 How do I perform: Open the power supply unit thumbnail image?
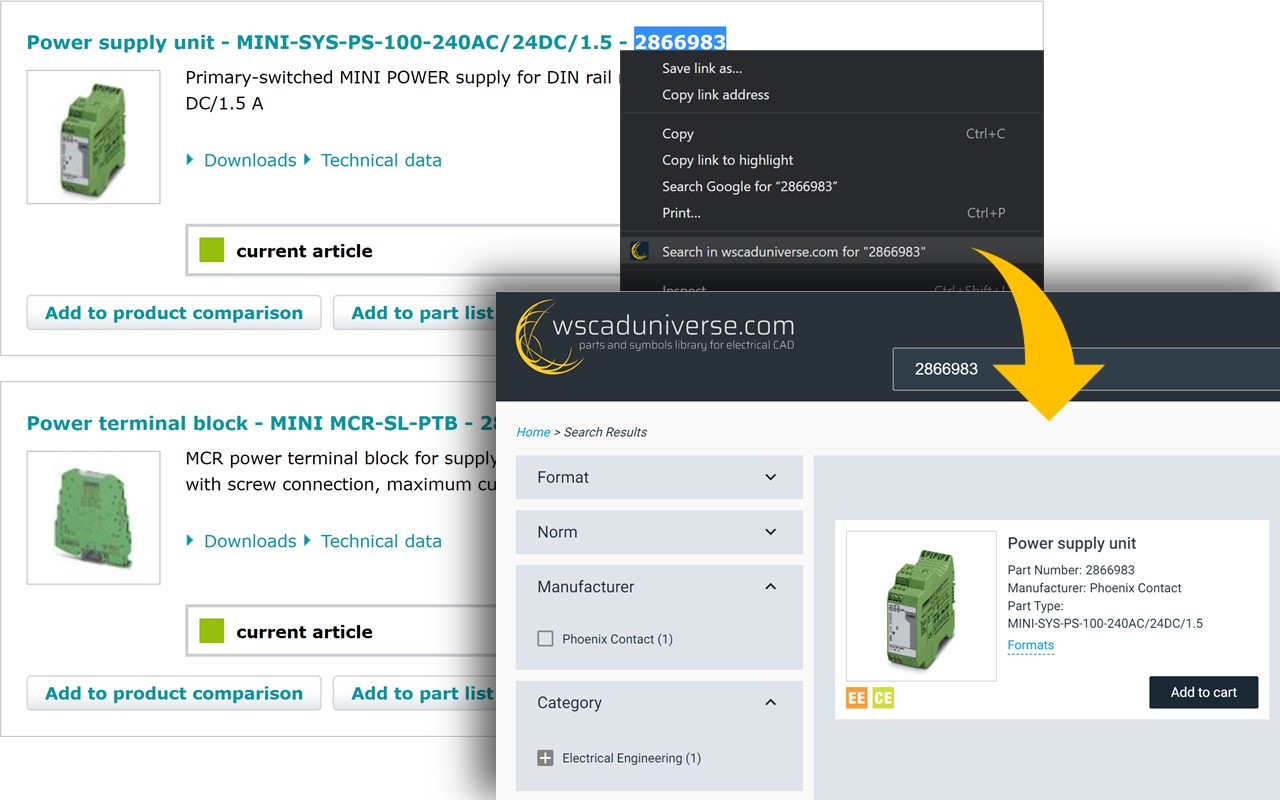93,137
